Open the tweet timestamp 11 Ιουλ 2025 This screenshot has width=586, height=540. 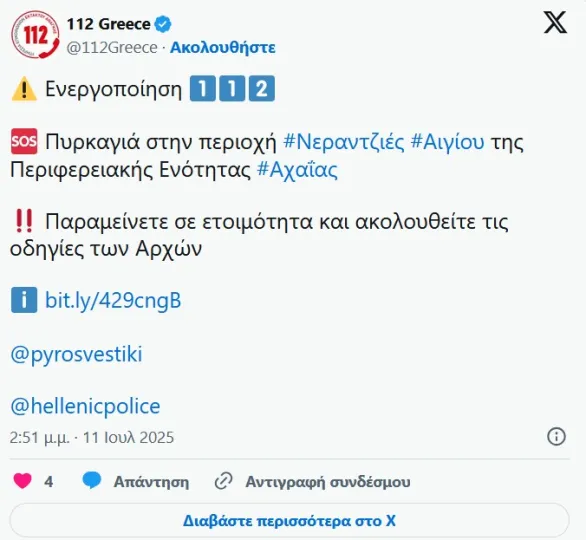[x=128, y=437]
